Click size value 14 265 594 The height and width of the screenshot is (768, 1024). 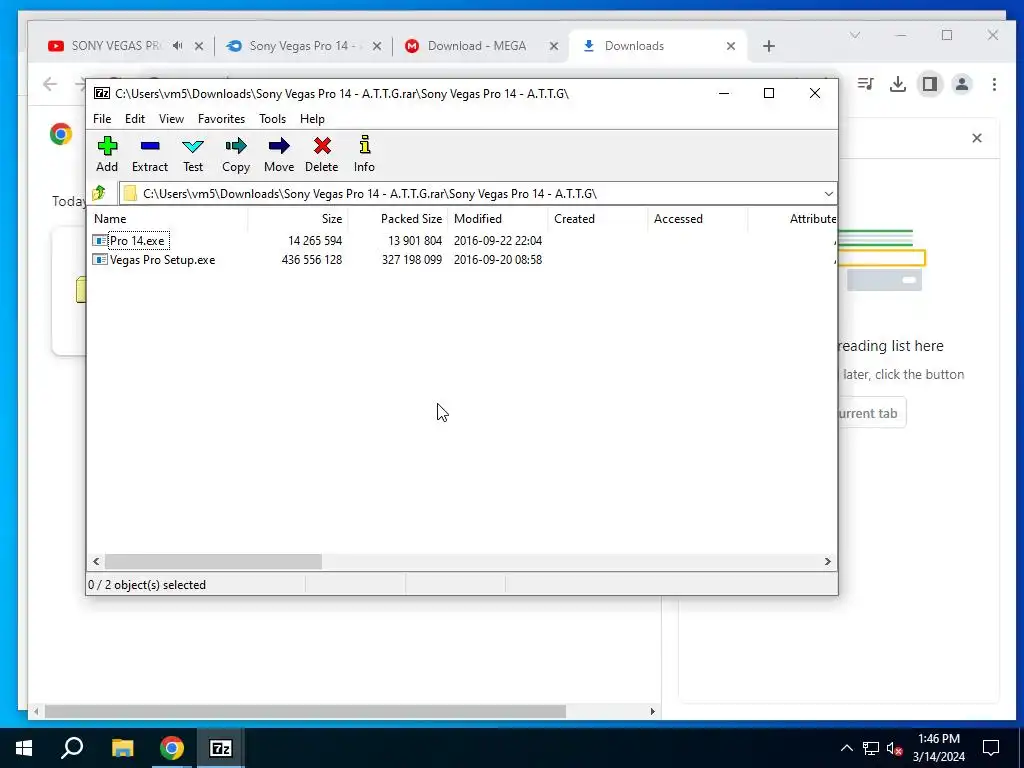pos(315,241)
